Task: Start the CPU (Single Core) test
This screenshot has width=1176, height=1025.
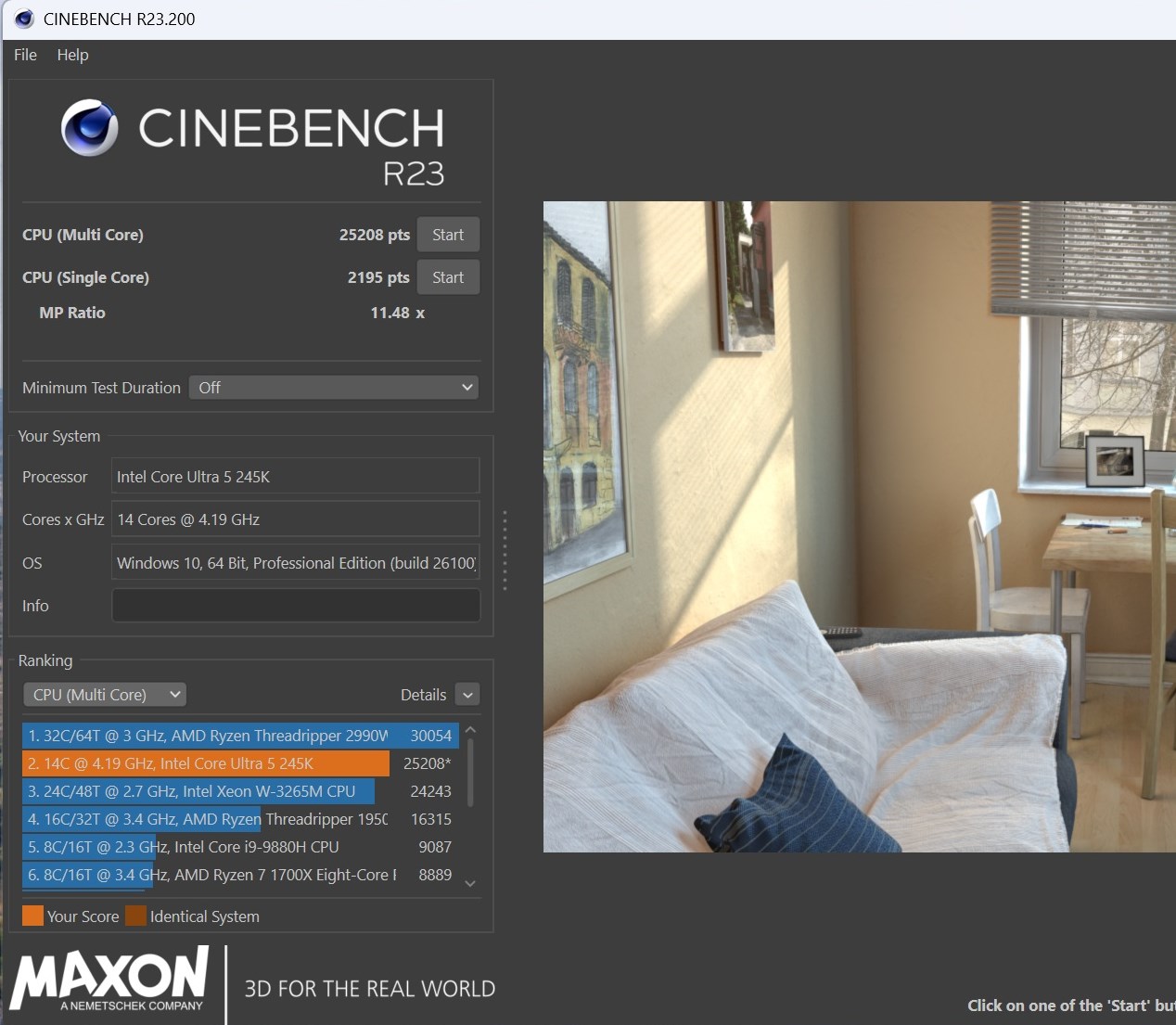Action: tap(448, 277)
